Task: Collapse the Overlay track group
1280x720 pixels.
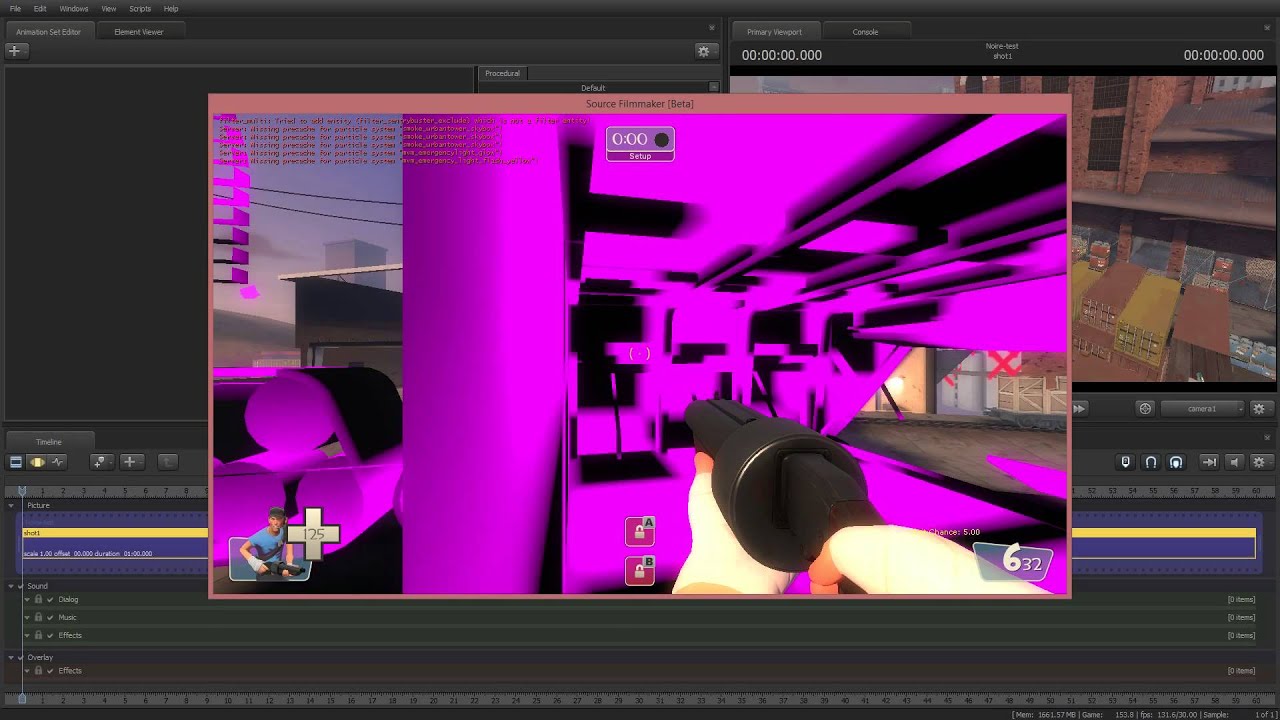Action: tap(12, 658)
